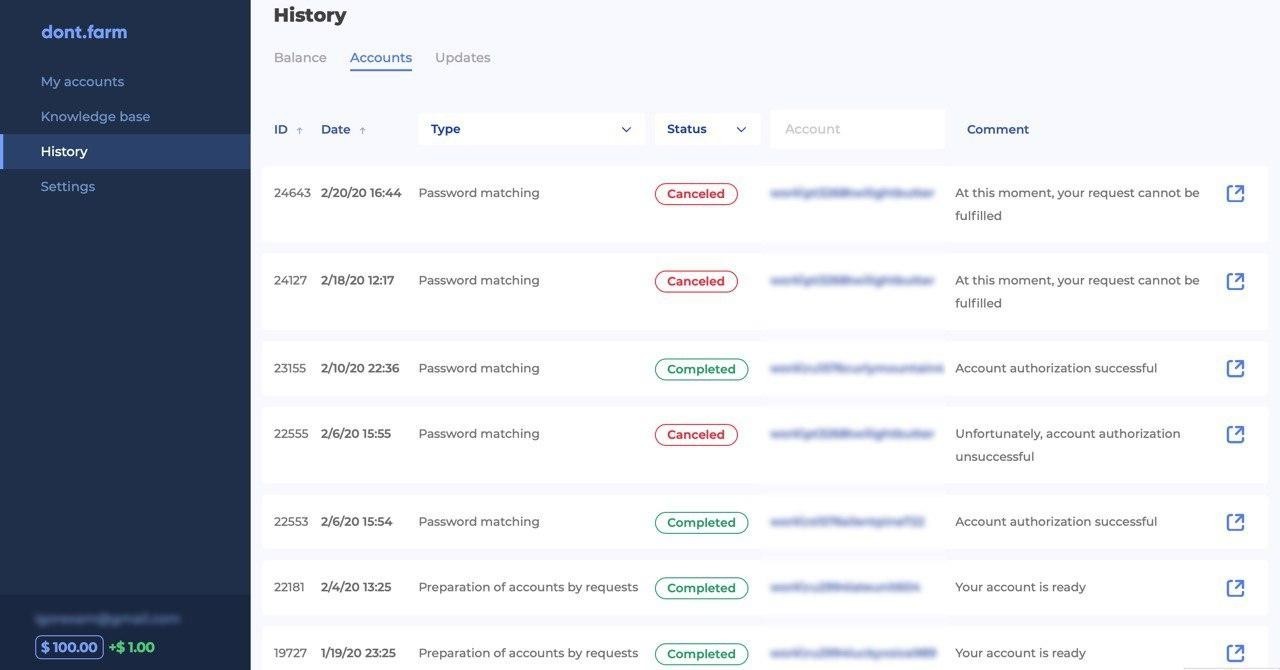
Task: Sort by Date using arrow icon
Action: 362,130
